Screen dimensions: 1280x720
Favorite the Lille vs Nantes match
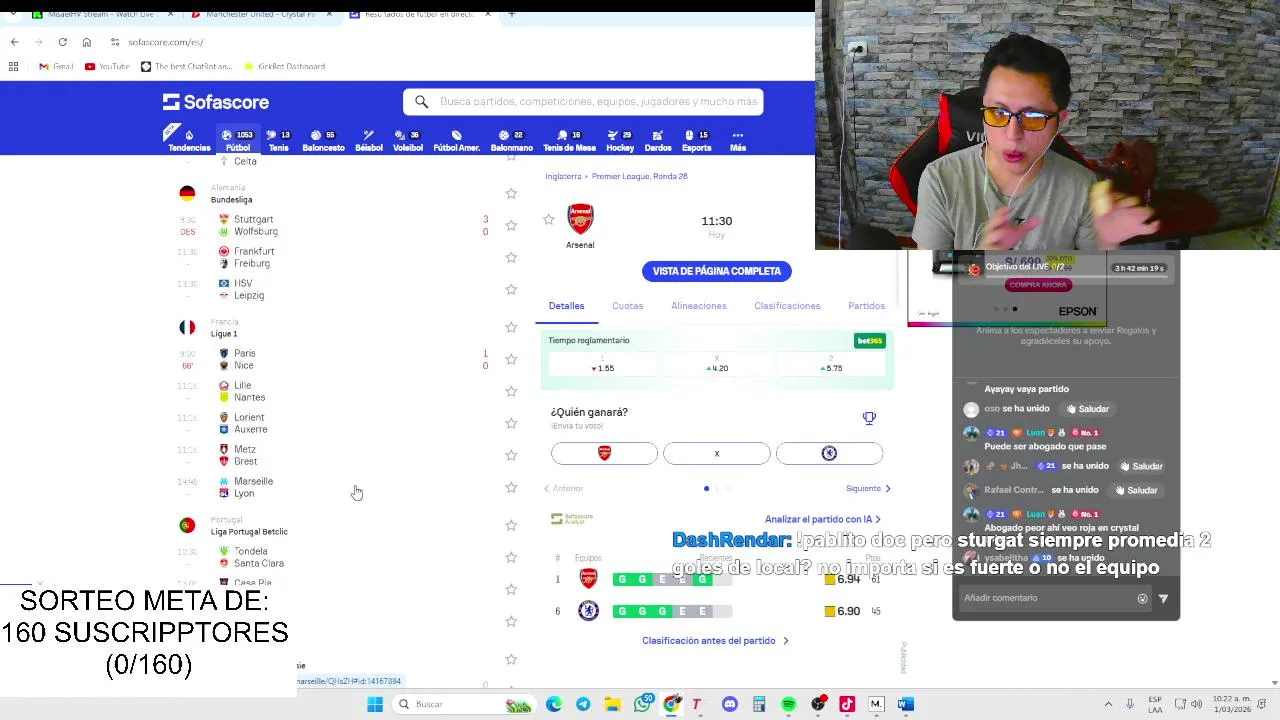pyautogui.click(x=511, y=391)
